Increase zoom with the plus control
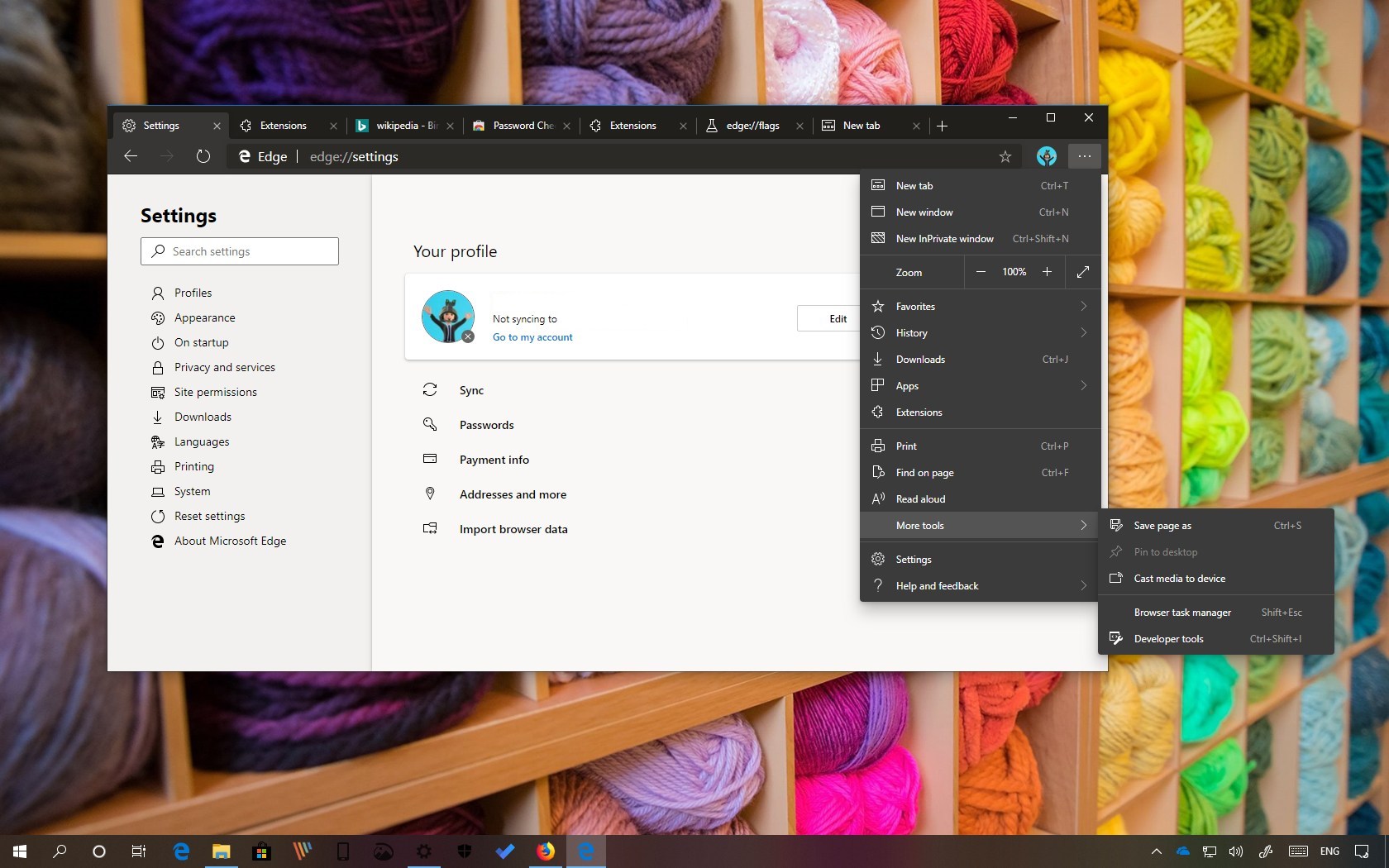This screenshot has height=868, width=1389. tap(1047, 272)
